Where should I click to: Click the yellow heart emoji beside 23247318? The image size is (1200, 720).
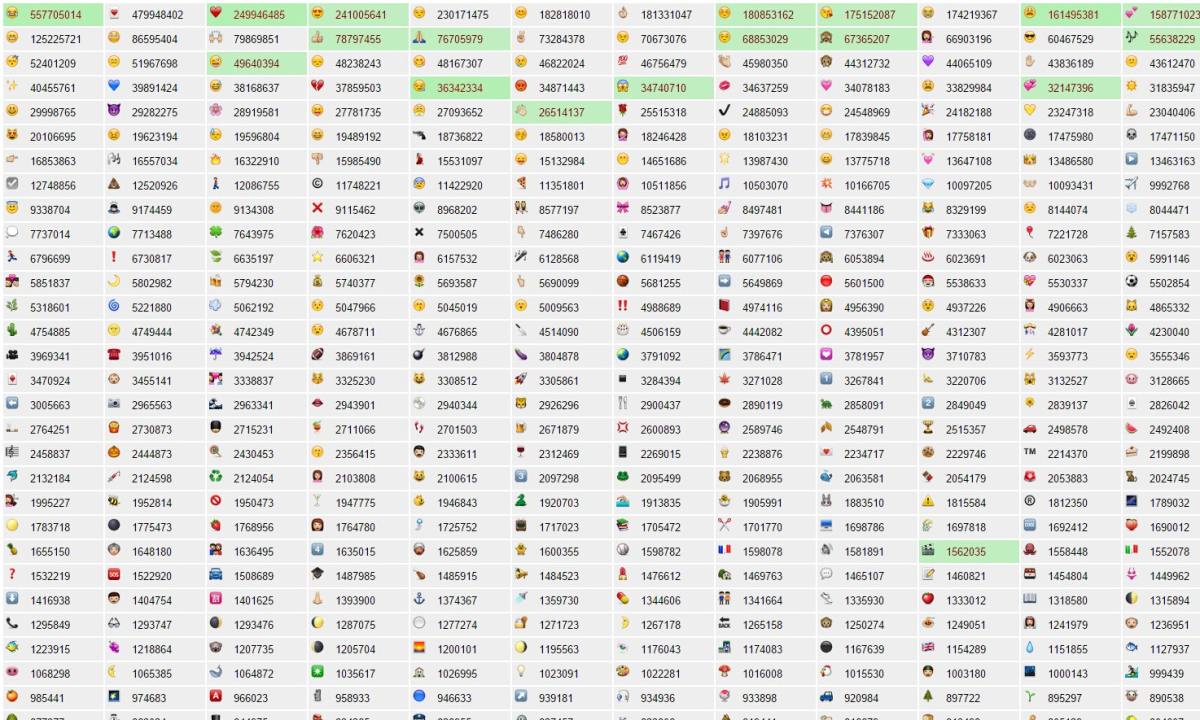pos(1030,111)
